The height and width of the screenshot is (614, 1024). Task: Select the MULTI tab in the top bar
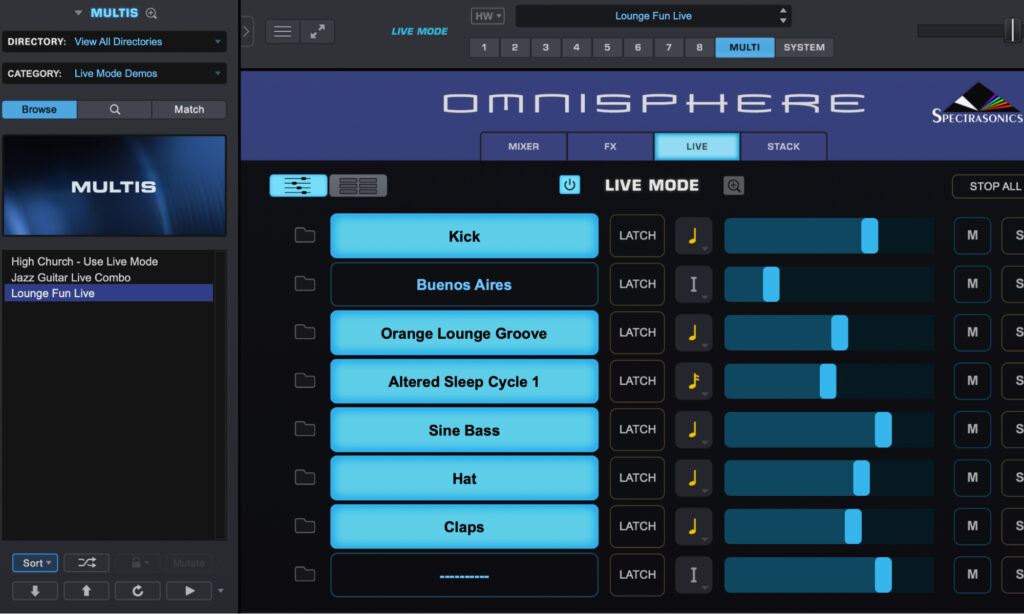pyautogui.click(x=744, y=47)
